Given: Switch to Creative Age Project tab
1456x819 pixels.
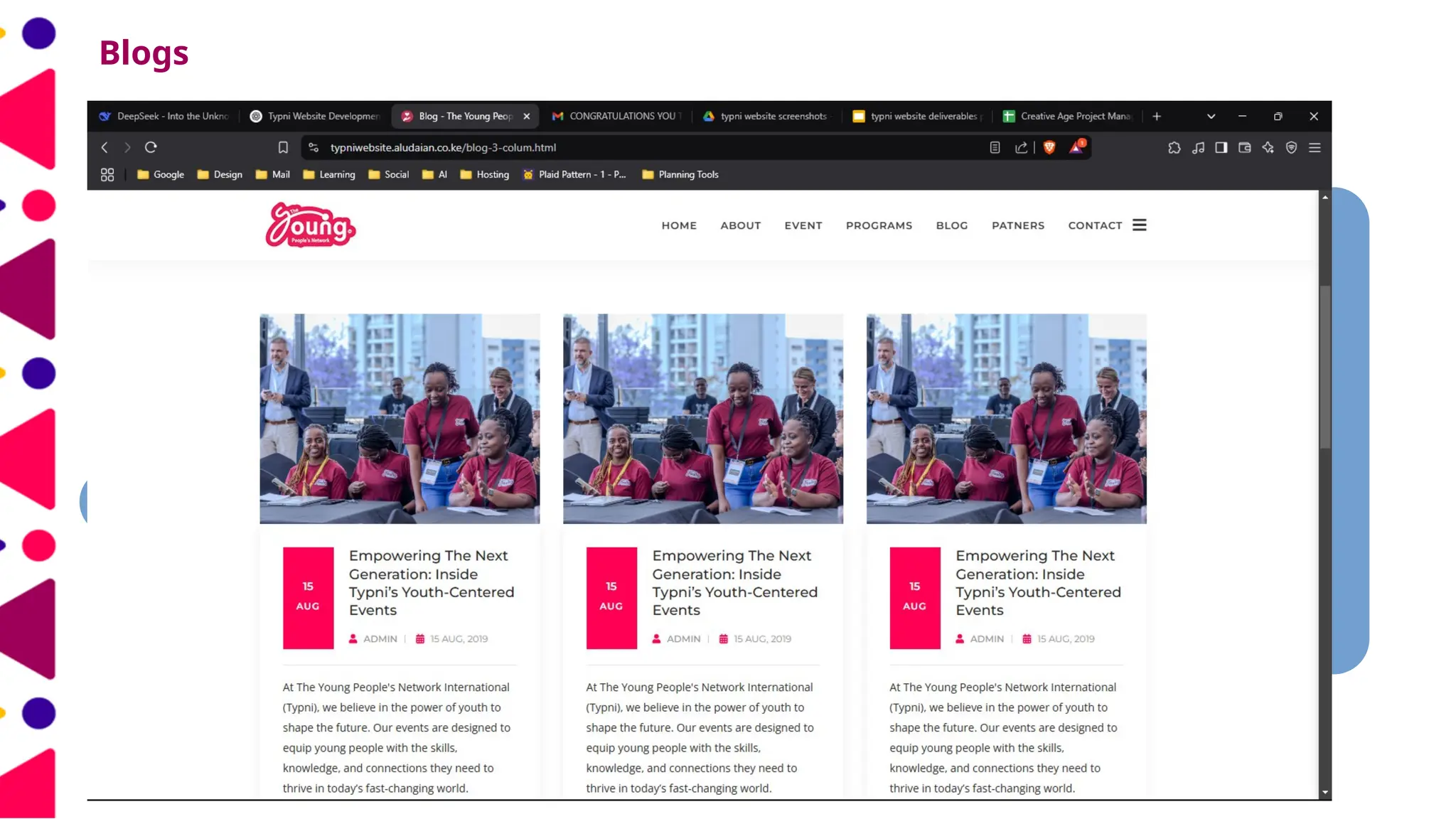Looking at the screenshot, I should (1068, 116).
